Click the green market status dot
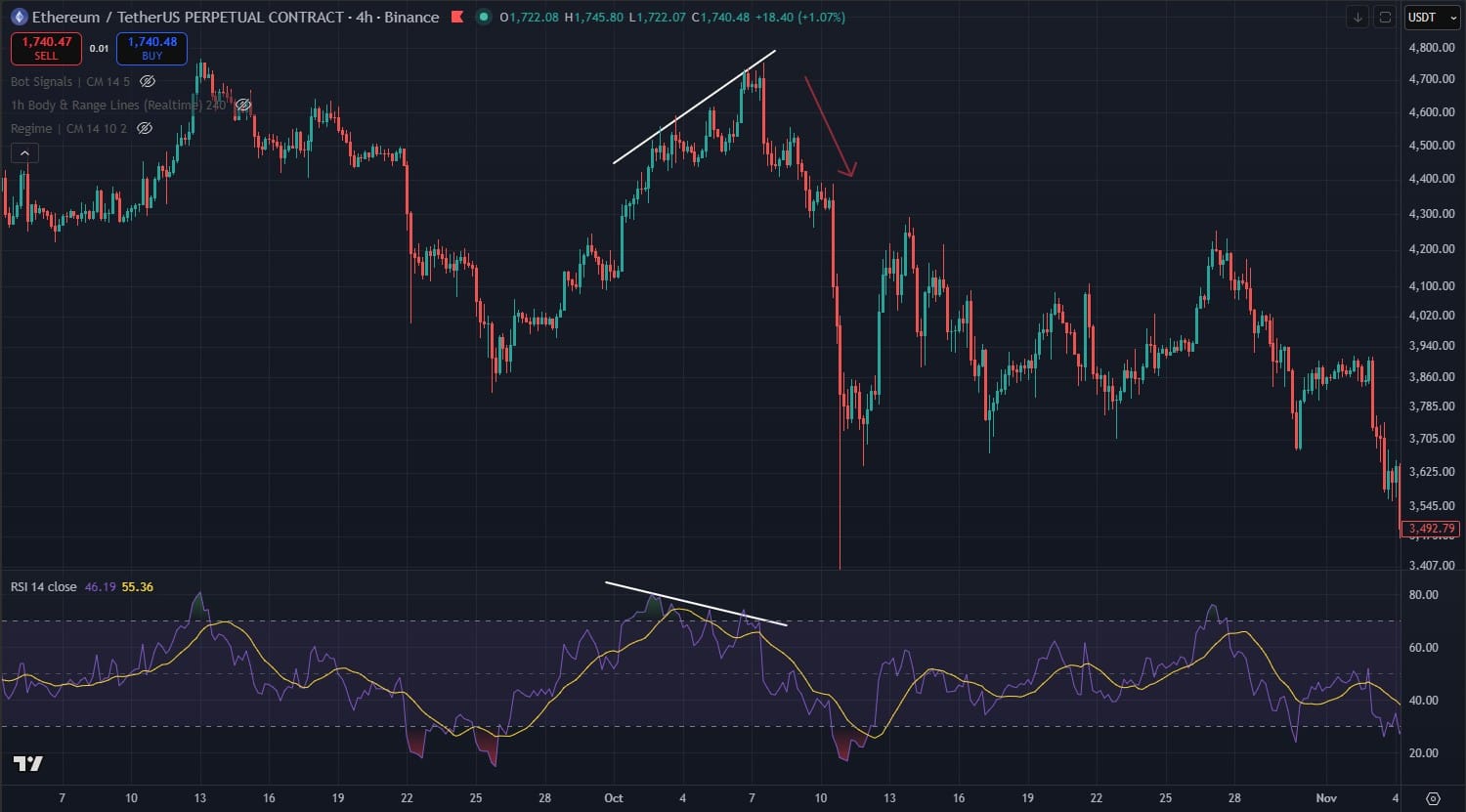The height and width of the screenshot is (812, 1466). pos(483,17)
